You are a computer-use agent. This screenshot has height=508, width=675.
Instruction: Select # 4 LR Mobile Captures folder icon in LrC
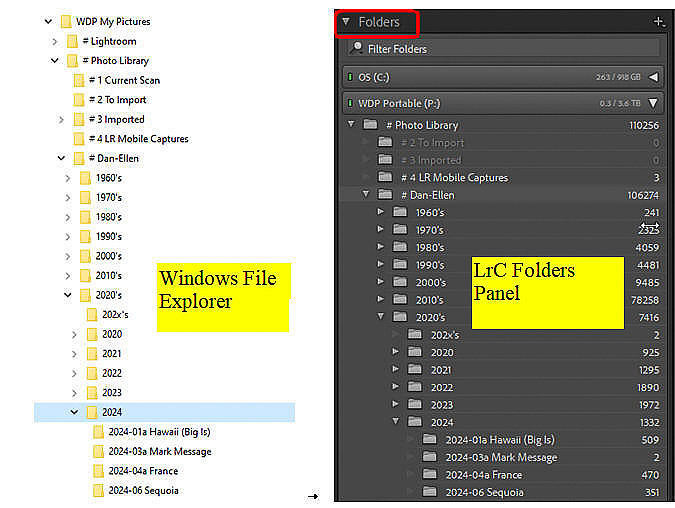tap(385, 177)
